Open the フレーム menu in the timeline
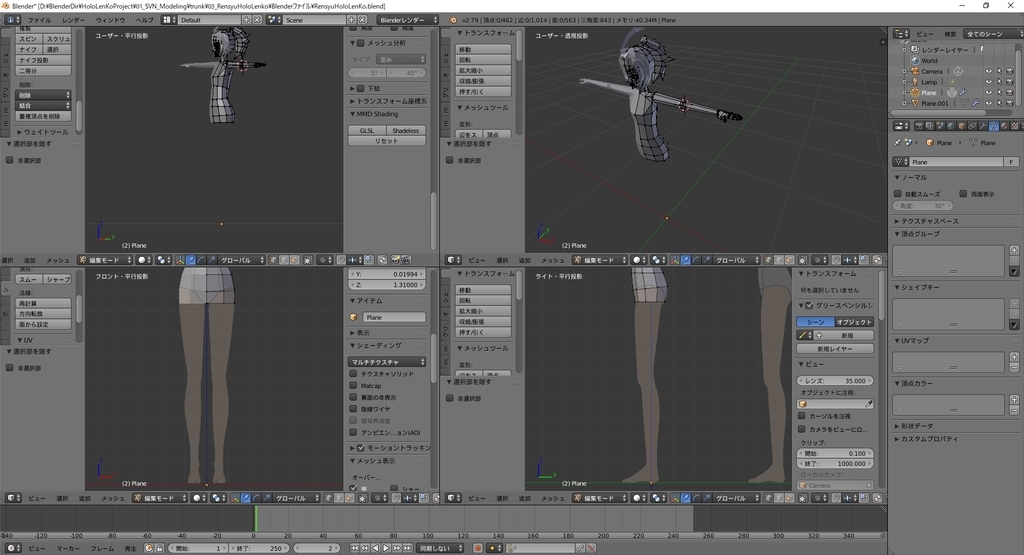The image size is (1024, 555). pyautogui.click(x=102, y=548)
